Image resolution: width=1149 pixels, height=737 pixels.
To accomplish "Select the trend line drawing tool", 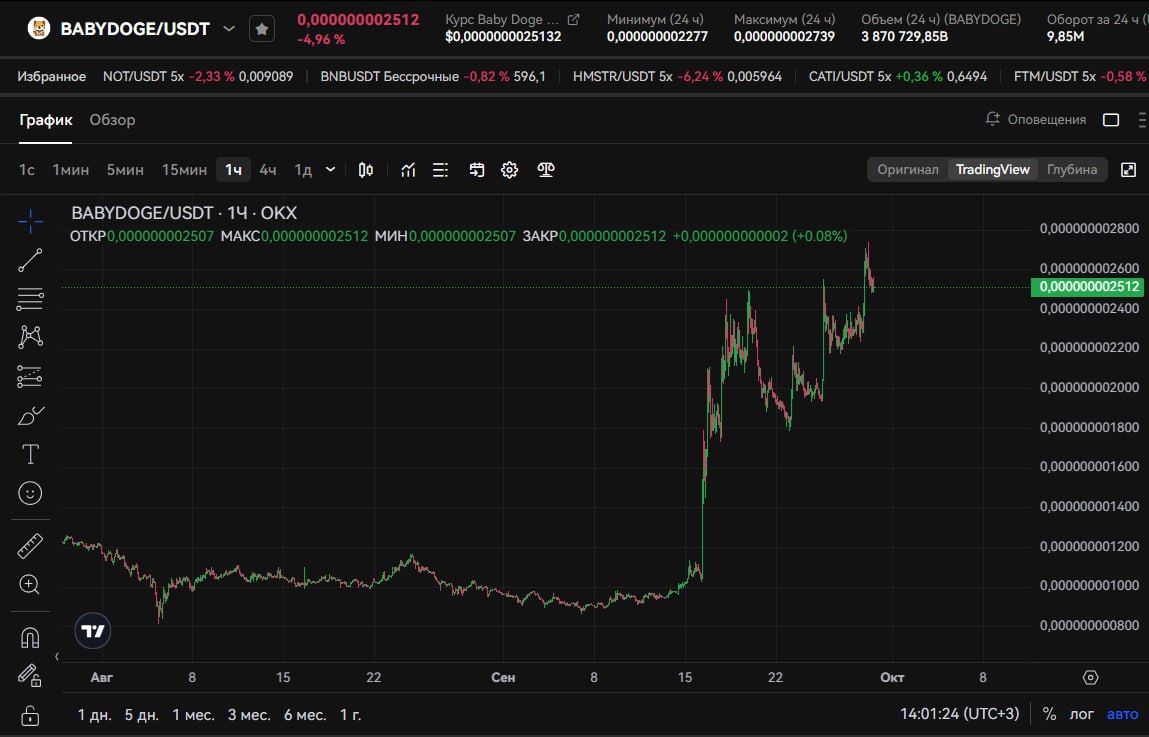I will (30, 260).
